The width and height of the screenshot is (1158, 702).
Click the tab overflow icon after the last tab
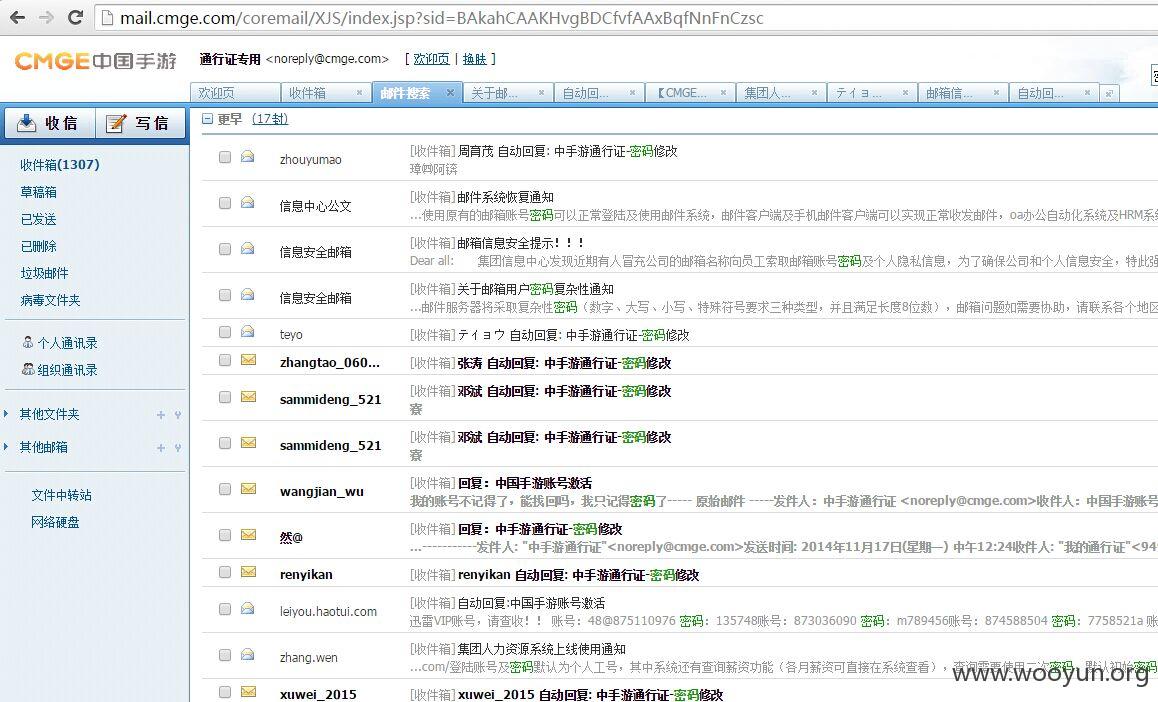[1109, 94]
